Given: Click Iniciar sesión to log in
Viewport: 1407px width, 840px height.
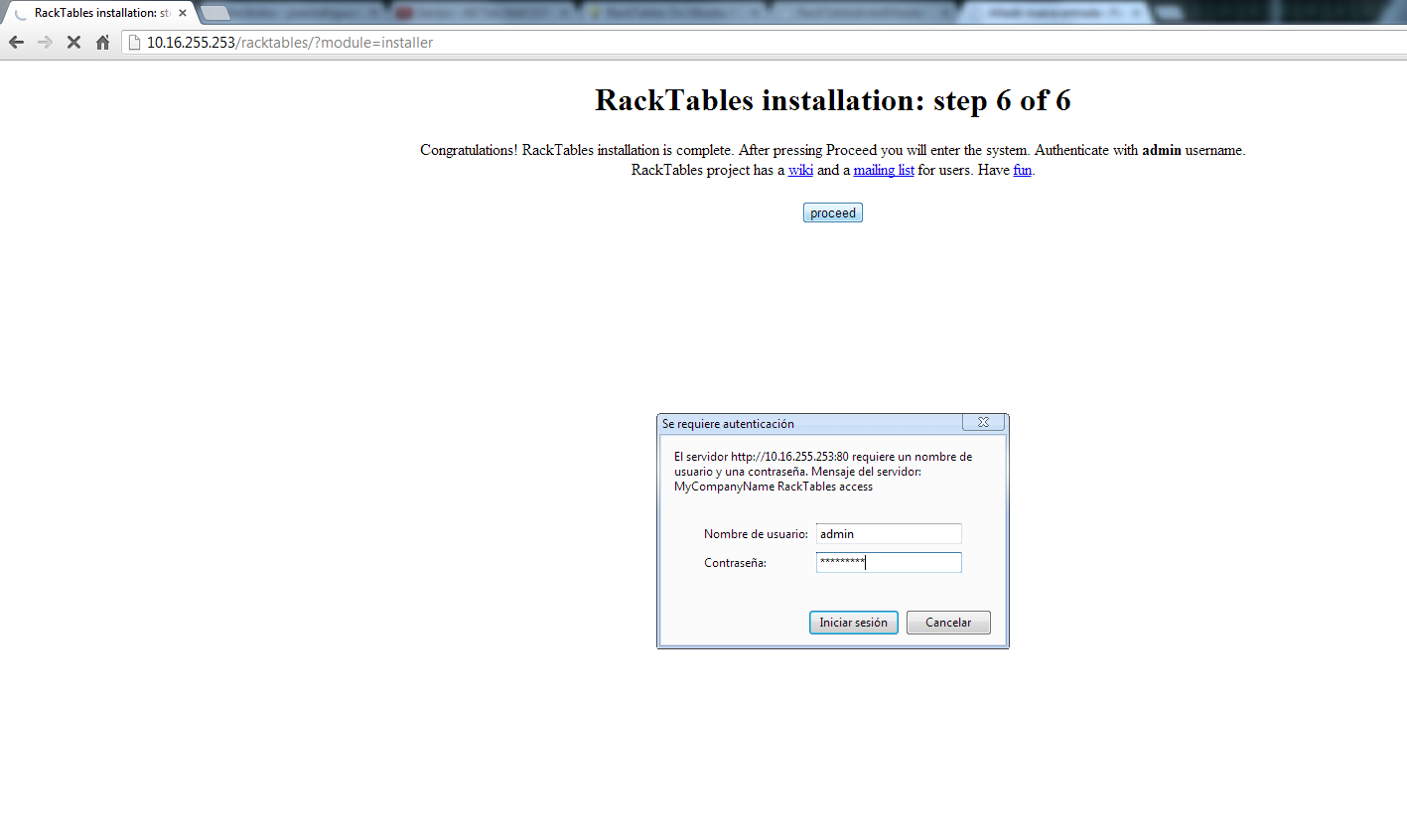Looking at the screenshot, I should click(853, 623).
